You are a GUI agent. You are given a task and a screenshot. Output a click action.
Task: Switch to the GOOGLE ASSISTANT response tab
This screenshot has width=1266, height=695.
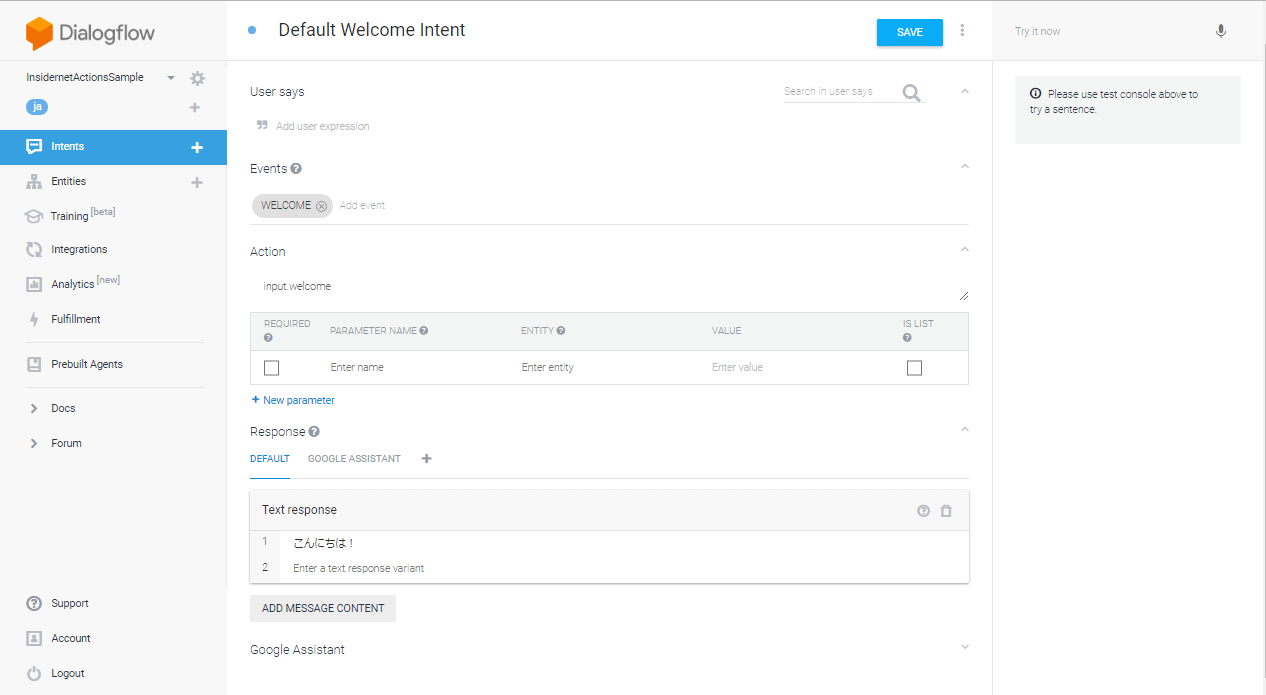click(354, 459)
